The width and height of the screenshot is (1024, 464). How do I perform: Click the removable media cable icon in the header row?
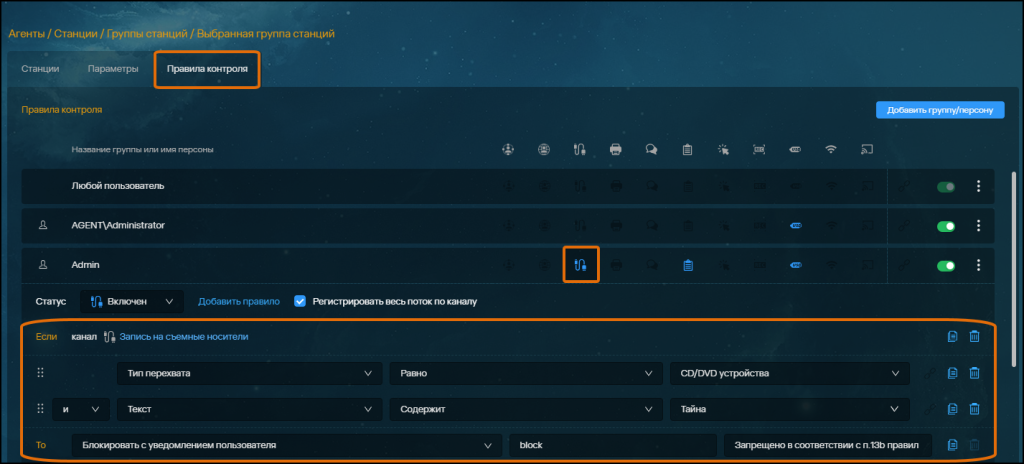[x=579, y=149]
